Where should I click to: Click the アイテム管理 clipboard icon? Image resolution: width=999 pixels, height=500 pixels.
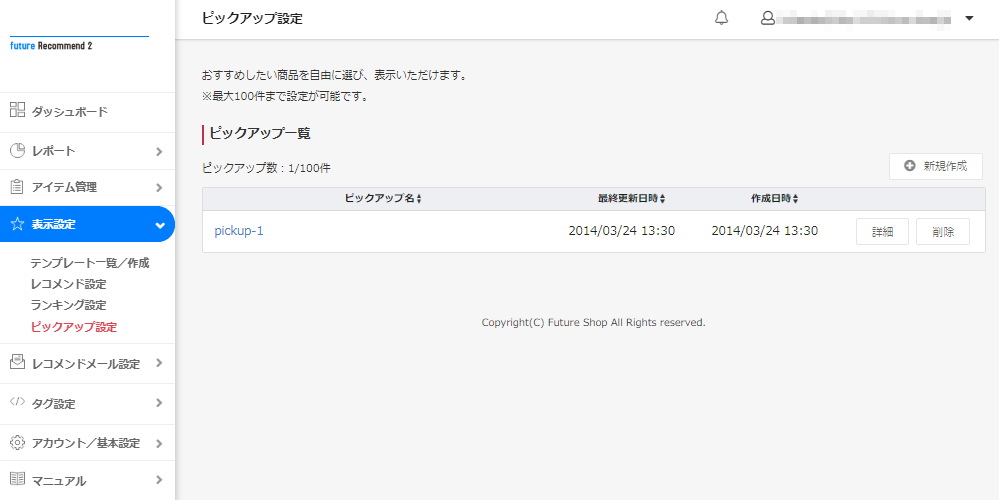click(x=17, y=187)
